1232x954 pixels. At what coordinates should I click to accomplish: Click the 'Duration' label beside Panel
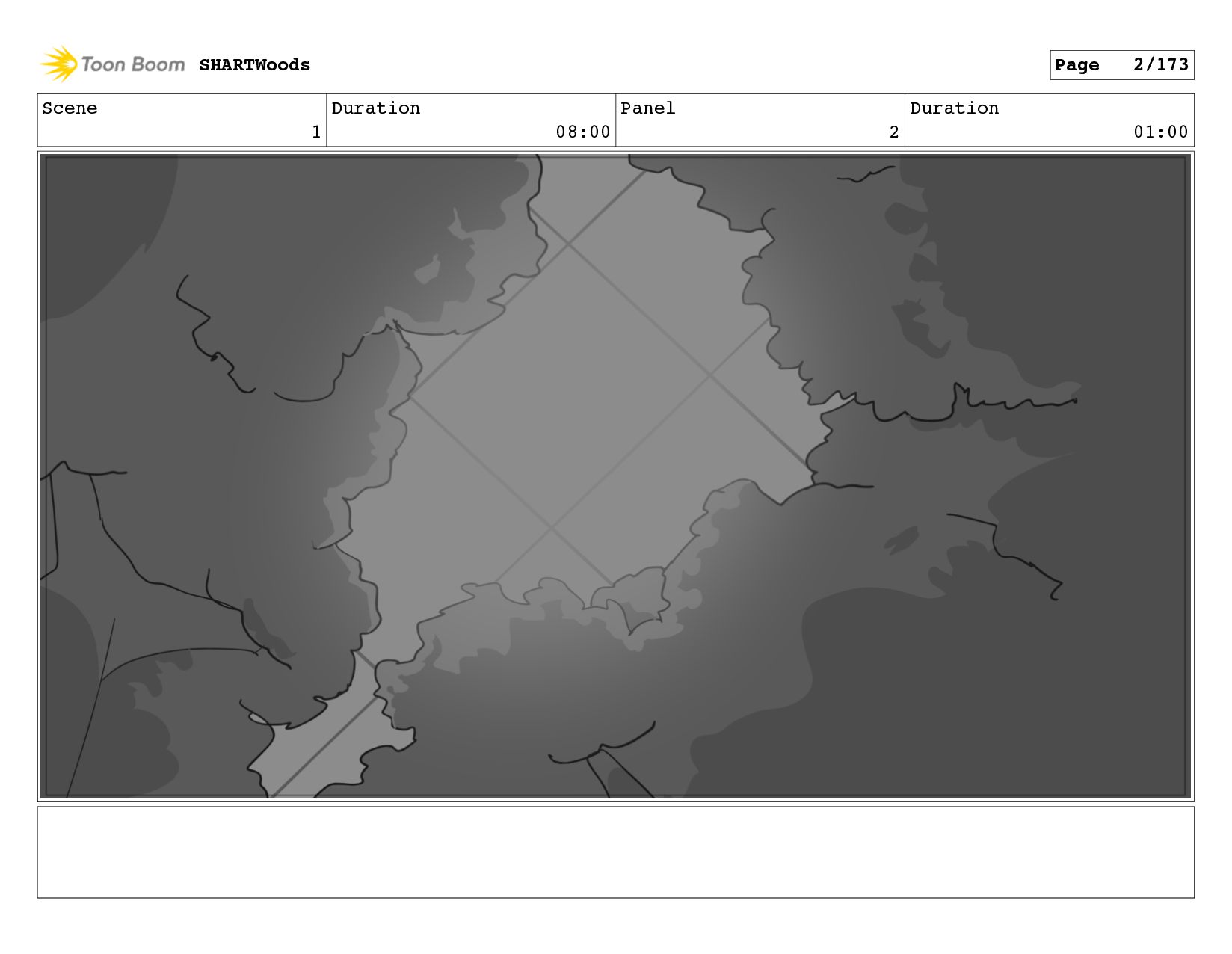[954, 108]
